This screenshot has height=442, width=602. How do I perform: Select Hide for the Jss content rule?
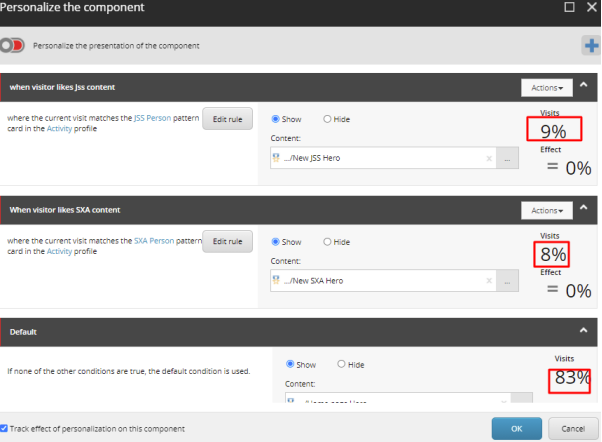click(x=325, y=118)
